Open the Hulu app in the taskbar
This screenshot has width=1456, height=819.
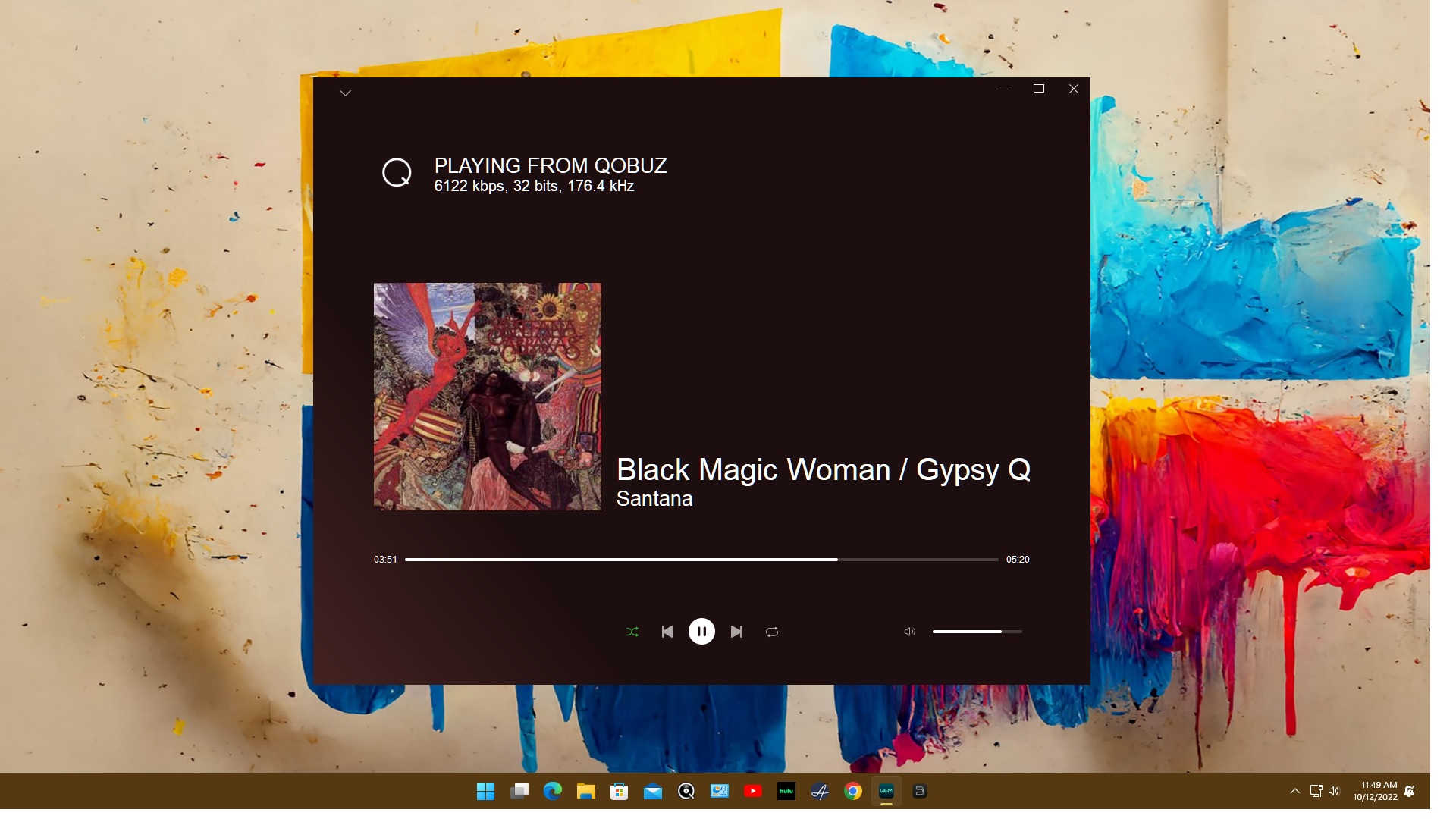click(786, 792)
